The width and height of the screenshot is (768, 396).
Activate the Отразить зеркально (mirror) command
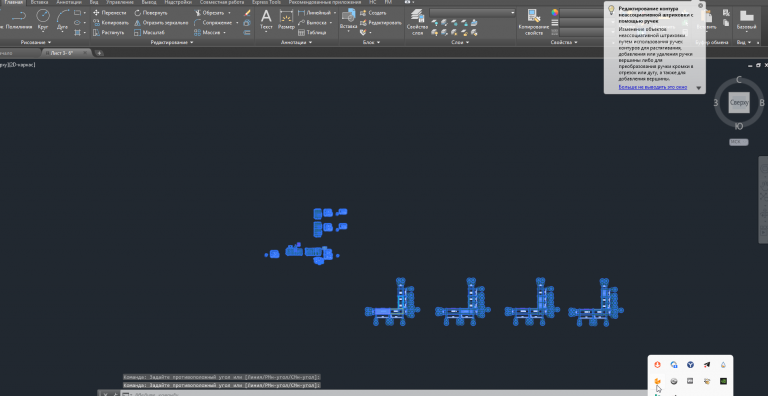tap(161, 23)
